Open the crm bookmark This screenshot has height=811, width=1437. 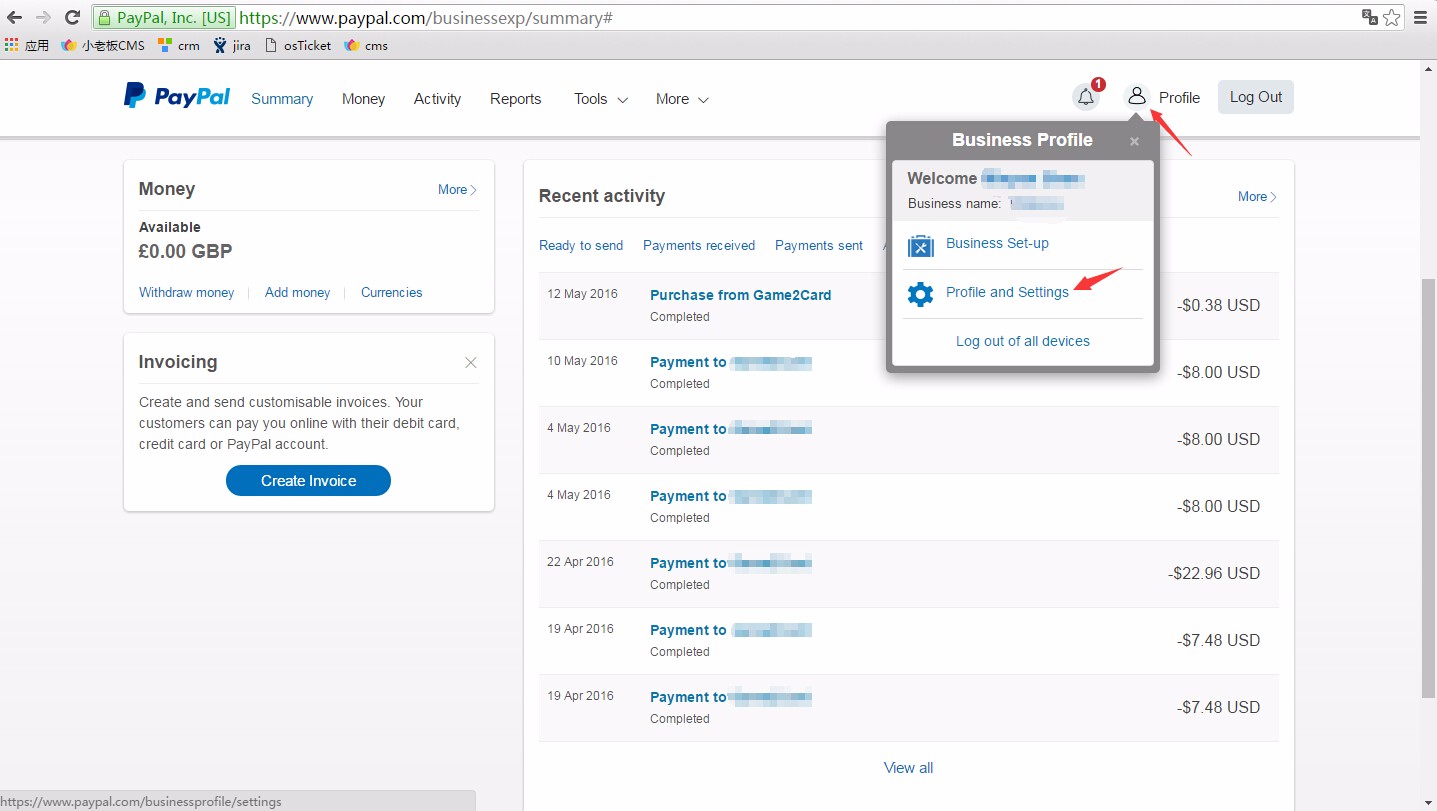point(179,45)
